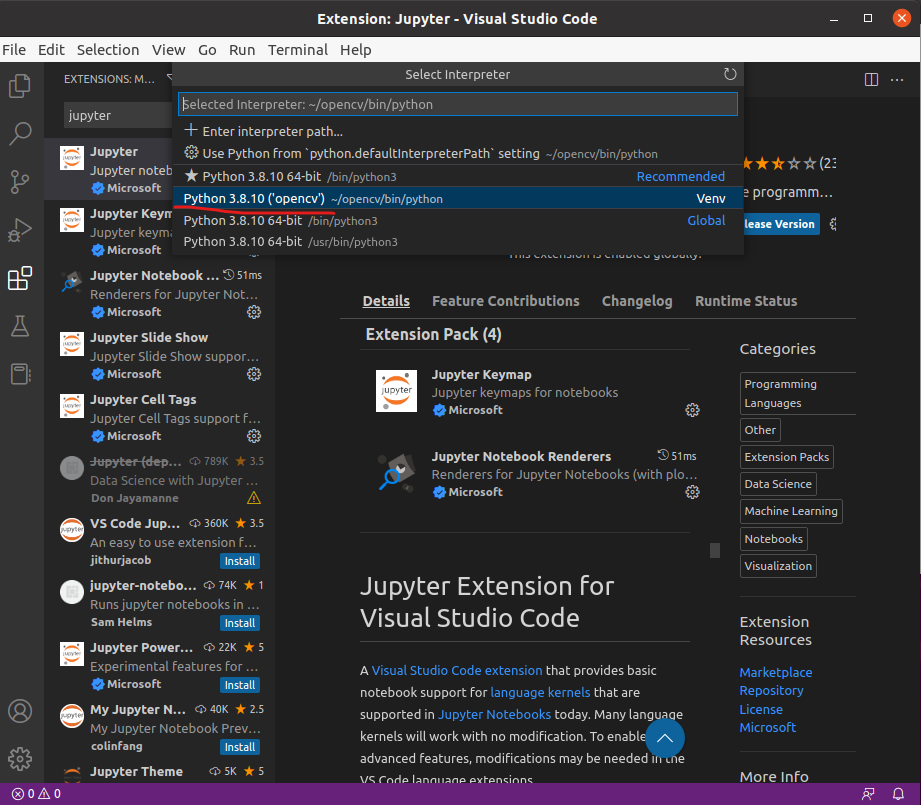Click extension details scrollbar thumb
The height and width of the screenshot is (805, 921).
point(715,550)
